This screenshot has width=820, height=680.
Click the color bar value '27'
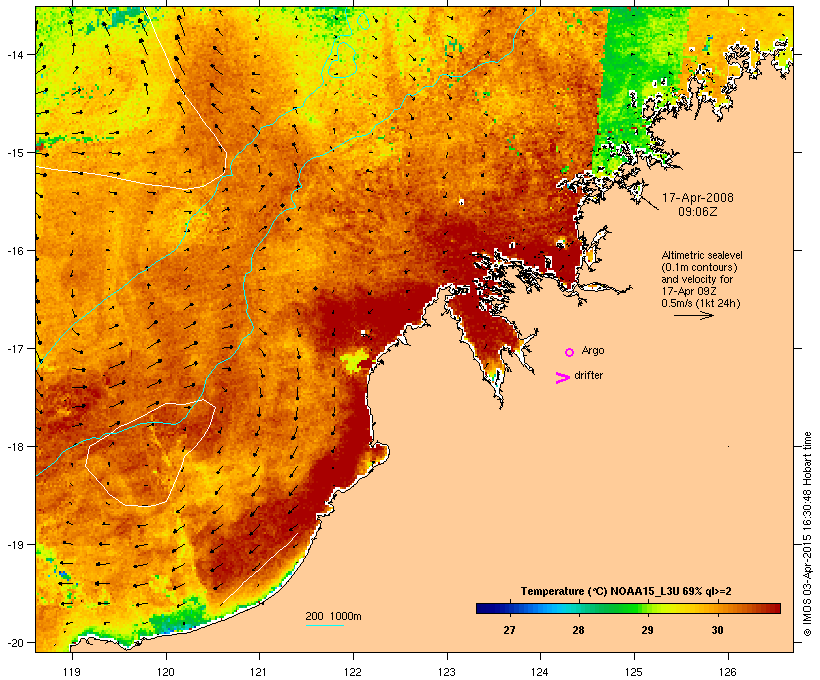509,630
